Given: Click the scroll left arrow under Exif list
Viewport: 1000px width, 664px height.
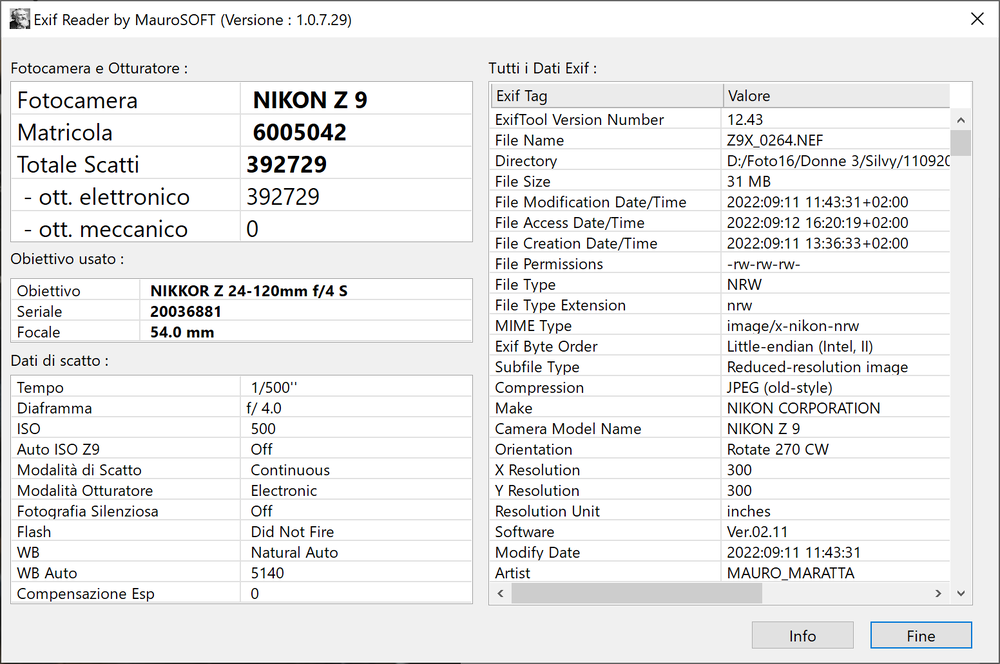Looking at the screenshot, I should [x=501, y=593].
